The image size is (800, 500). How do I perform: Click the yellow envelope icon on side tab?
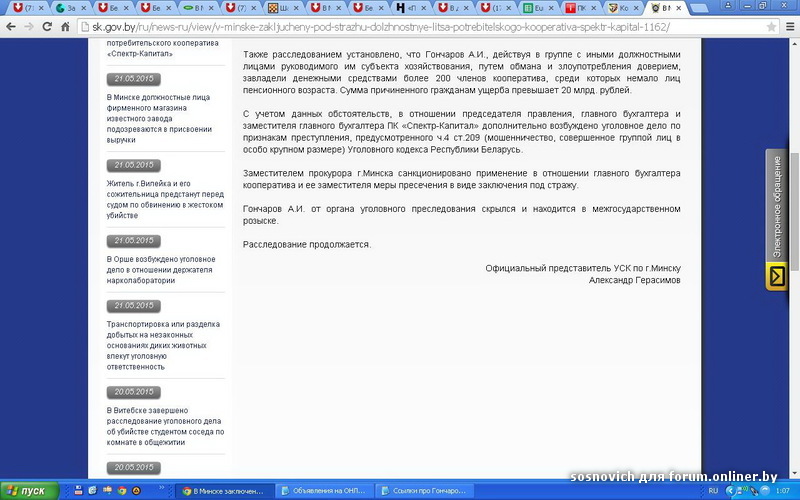[777, 277]
